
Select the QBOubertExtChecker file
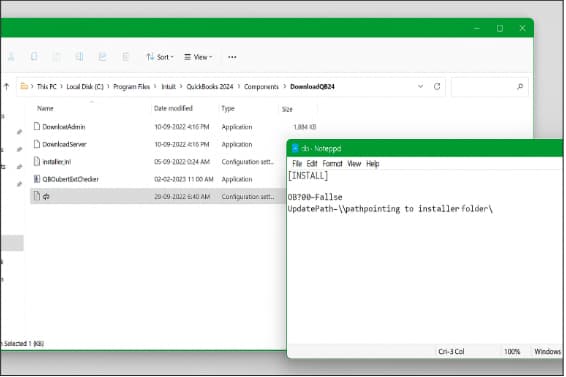tap(70, 179)
